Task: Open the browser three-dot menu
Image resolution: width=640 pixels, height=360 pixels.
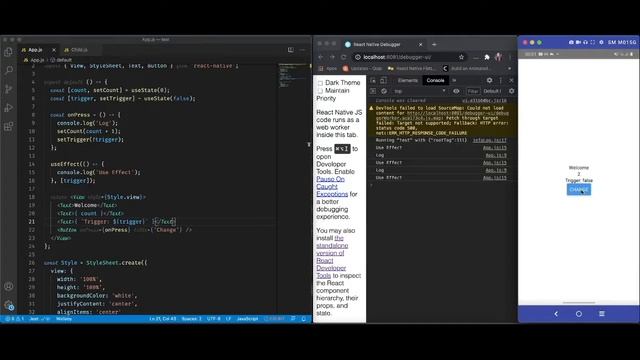Action: tap(510, 57)
